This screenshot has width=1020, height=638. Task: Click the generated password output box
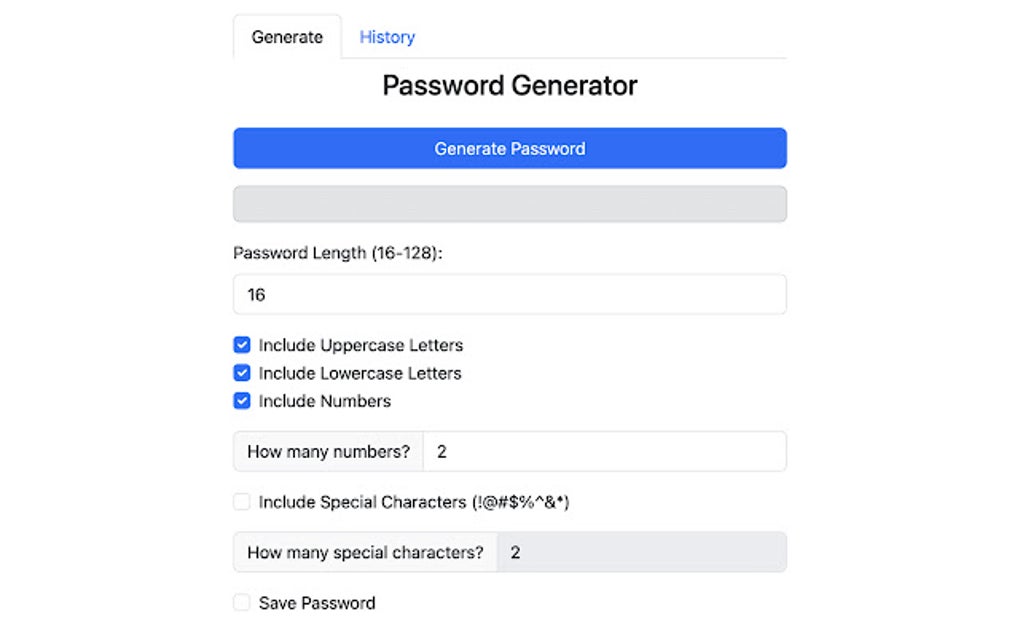tap(509, 203)
